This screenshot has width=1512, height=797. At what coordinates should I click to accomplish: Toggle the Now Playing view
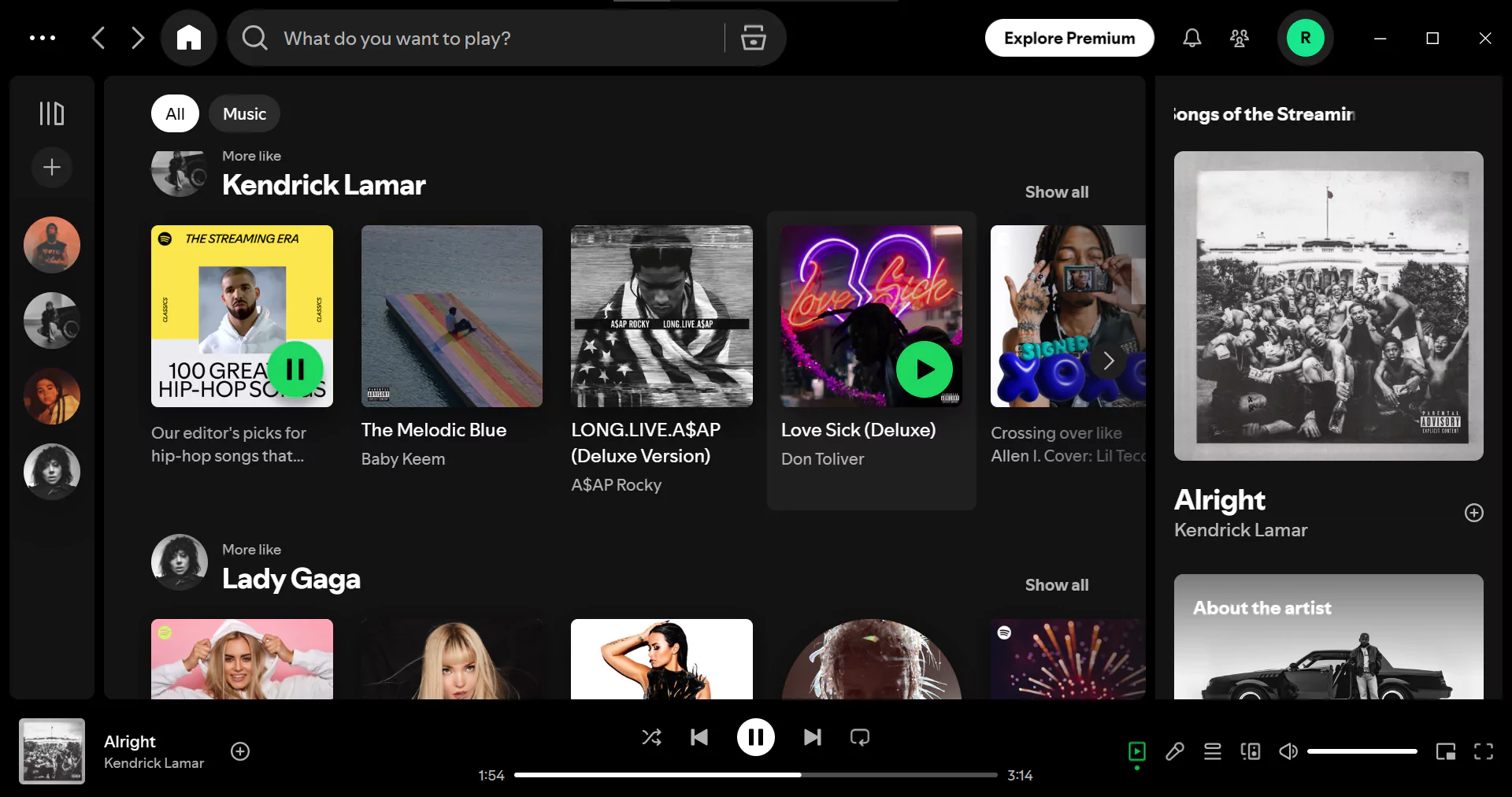click(x=1137, y=751)
